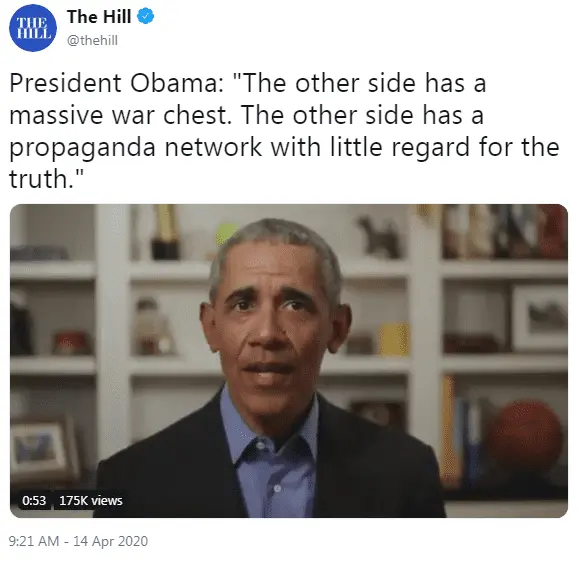Open the 9:21 AM tweet time link
Screen dimensions: 579x562
(x=34, y=541)
